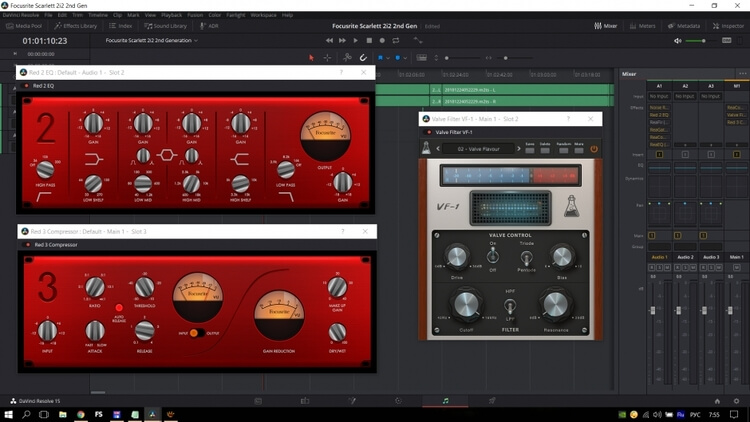Flip the Input/Output meter switch

click(x=197, y=333)
